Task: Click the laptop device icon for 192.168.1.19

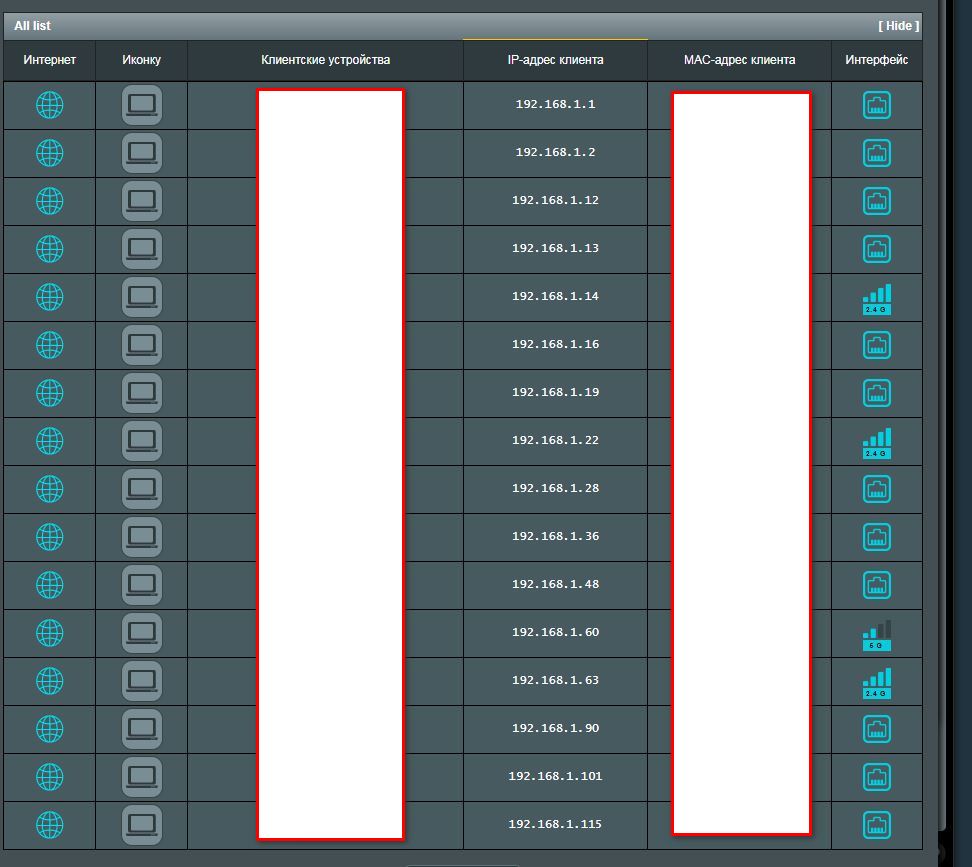Action: pyautogui.click(x=141, y=393)
